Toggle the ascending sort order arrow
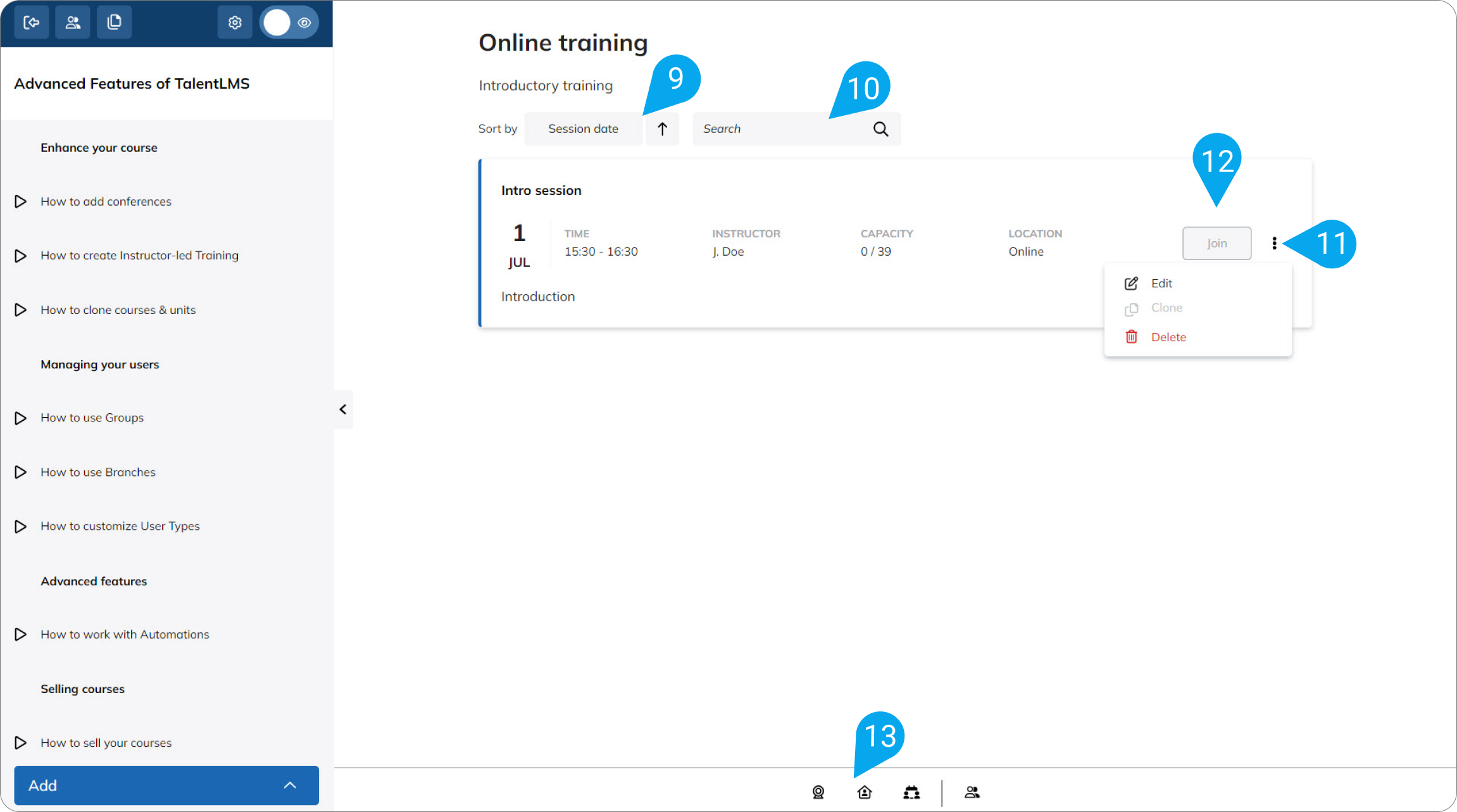Image resolution: width=1457 pixels, height=812 pixels. tap(661, 128)
